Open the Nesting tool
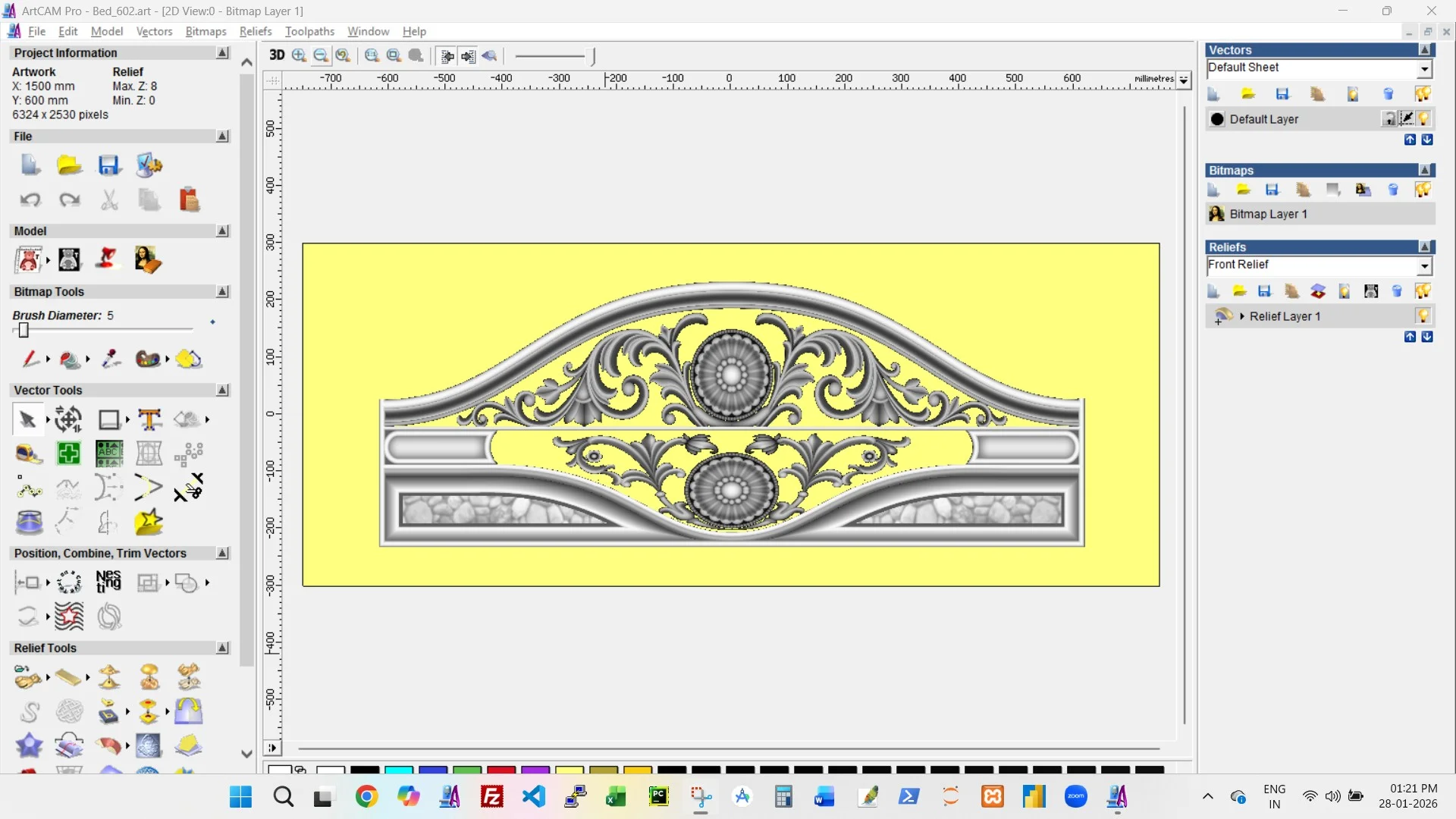Image resolution: width=1456 pixels, height=819 pixels. tap(108, 582)
